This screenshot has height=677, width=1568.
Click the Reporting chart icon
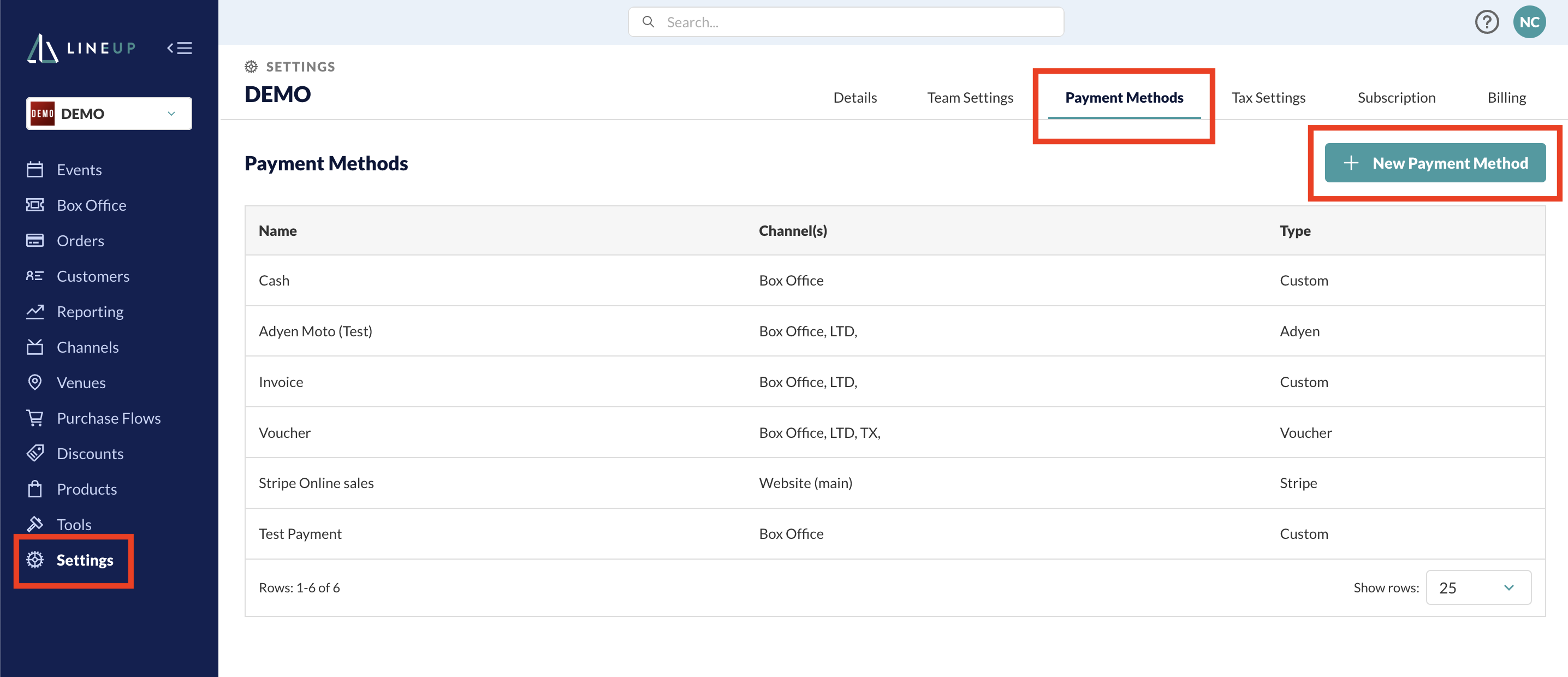coord(35,311)
